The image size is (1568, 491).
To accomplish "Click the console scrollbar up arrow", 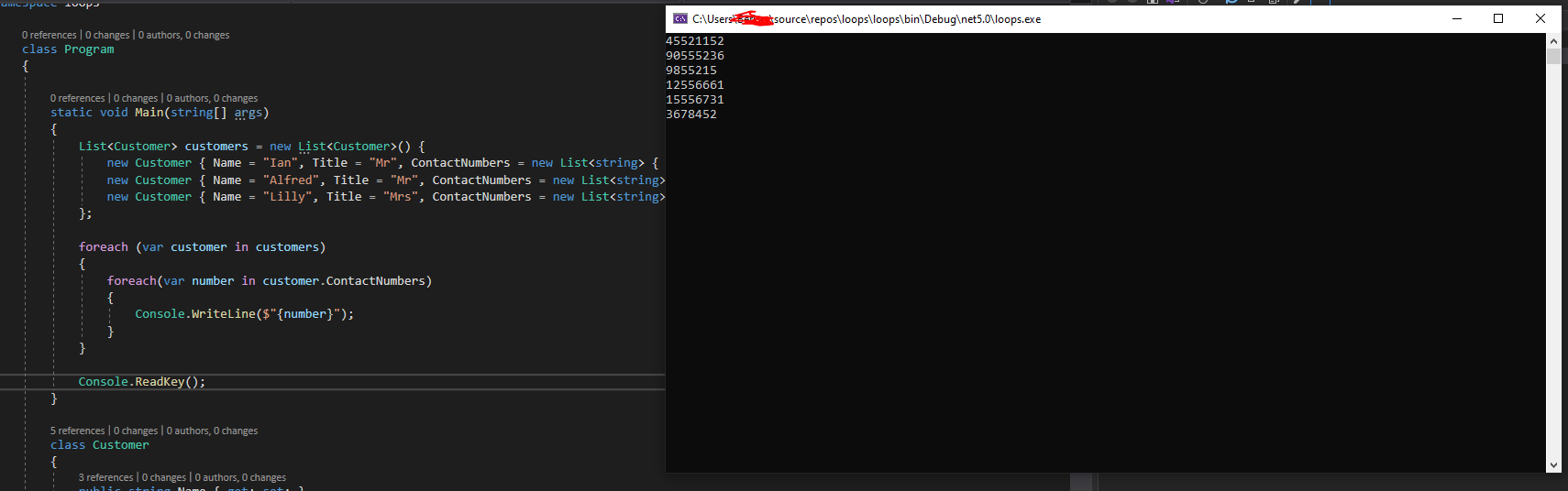I will pos(1553,41).
